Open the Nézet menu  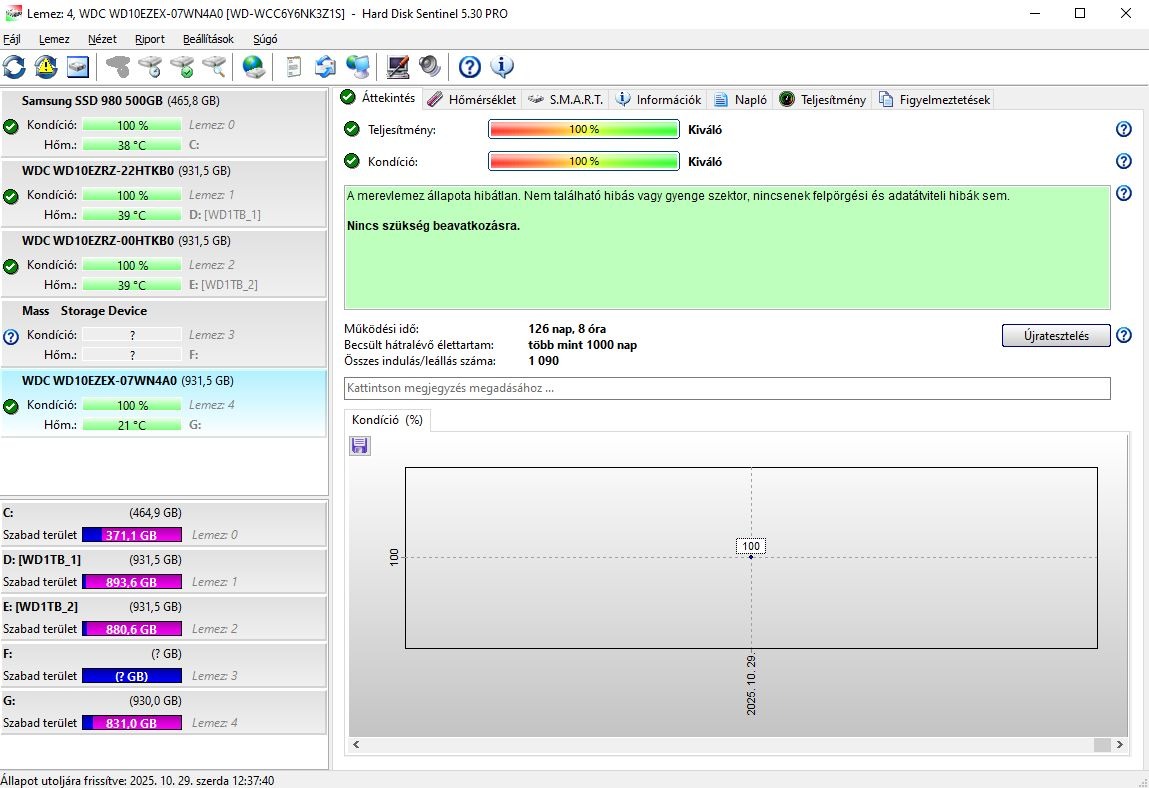pos(102,39)
